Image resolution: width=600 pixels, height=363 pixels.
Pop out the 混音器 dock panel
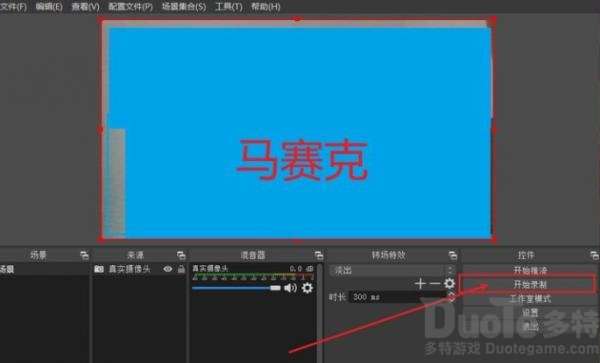[x=319, y=255]
